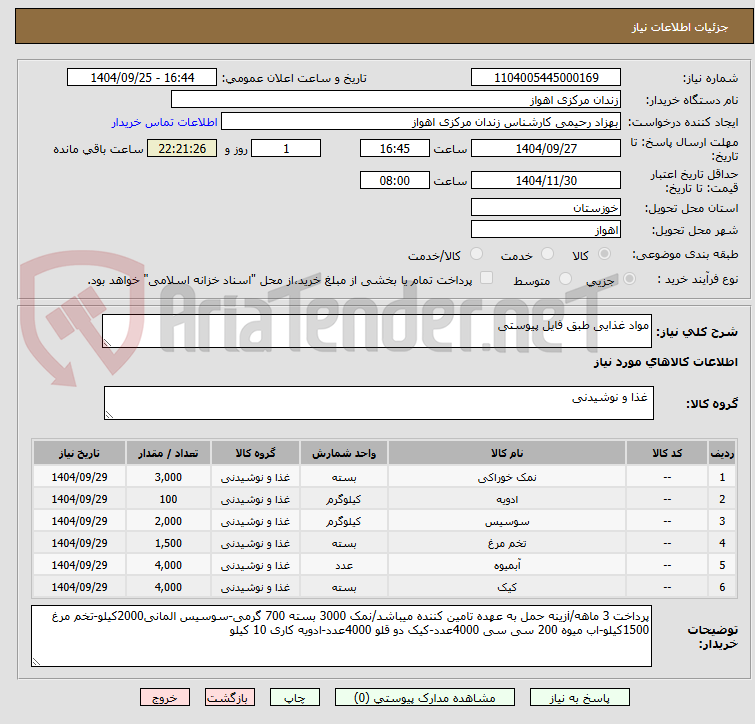Click unit کیلوگرم in سوسیس row
This screenshot has height=724, width=755.
coord(344,521)
